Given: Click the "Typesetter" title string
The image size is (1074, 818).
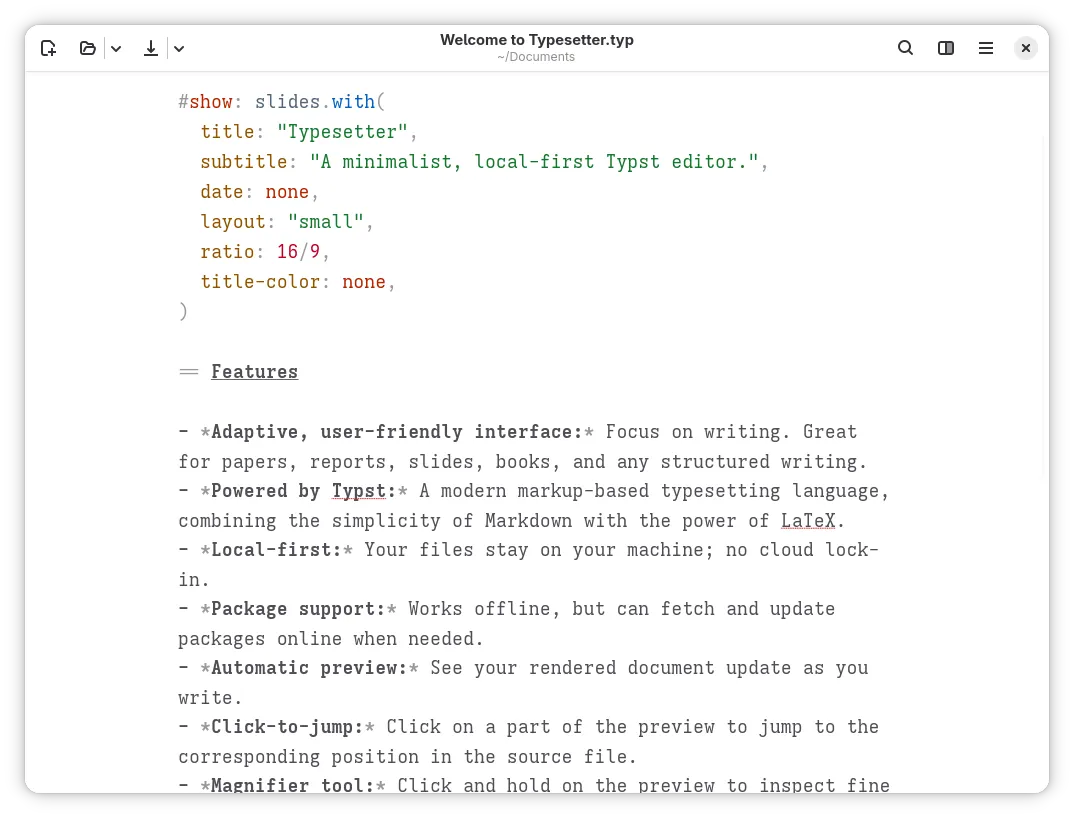Looking at the screenshot, I should [342, 131].
